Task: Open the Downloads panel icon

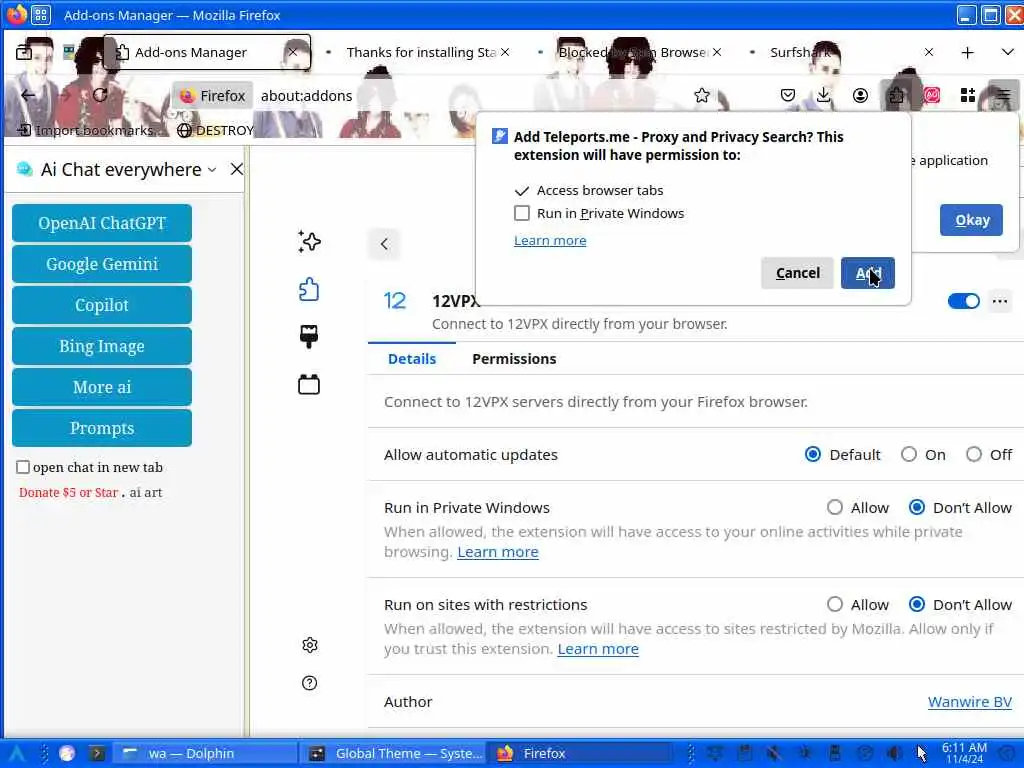Action: [824, 95]
